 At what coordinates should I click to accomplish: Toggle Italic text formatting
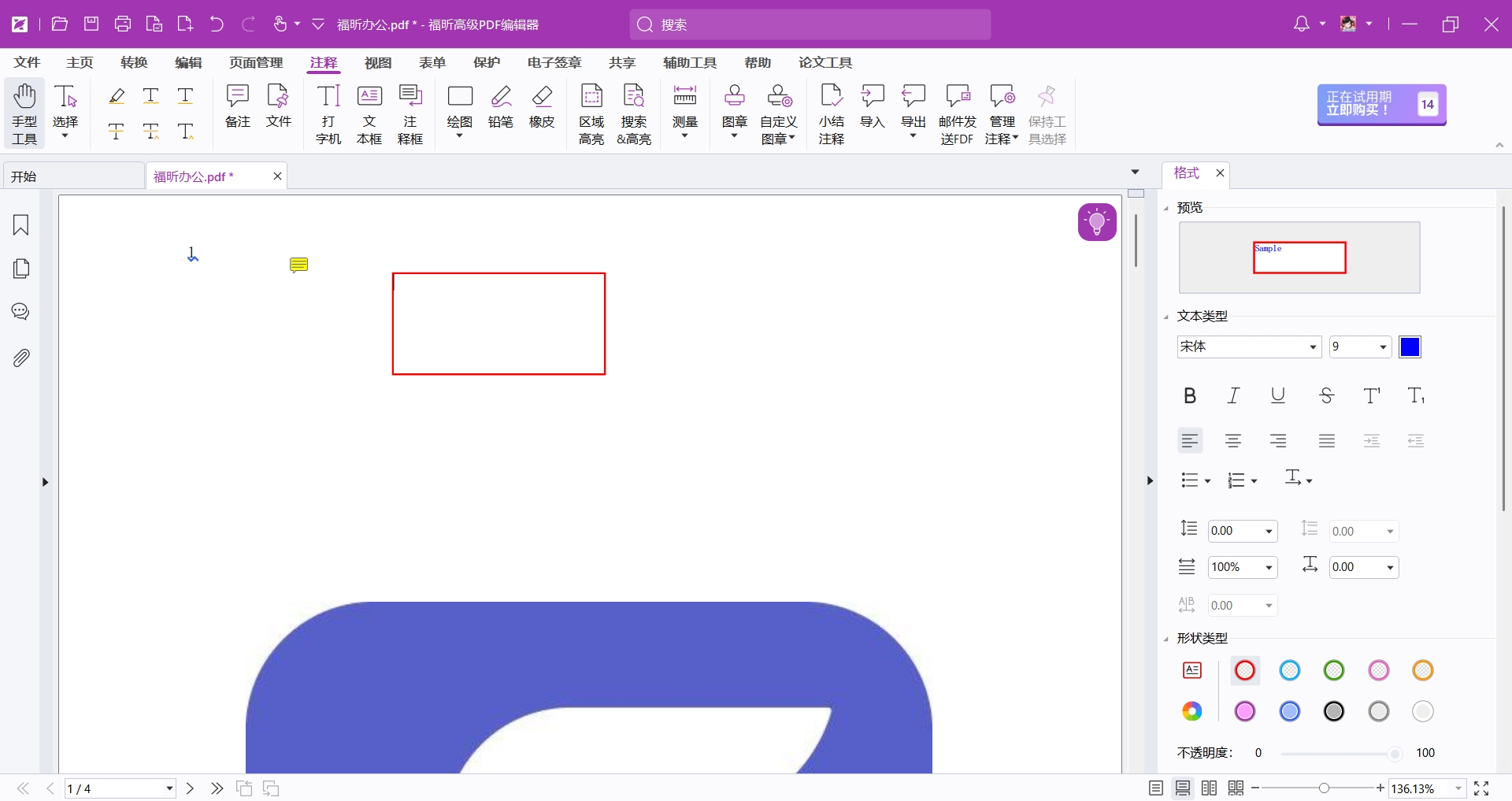[1234, 396]
